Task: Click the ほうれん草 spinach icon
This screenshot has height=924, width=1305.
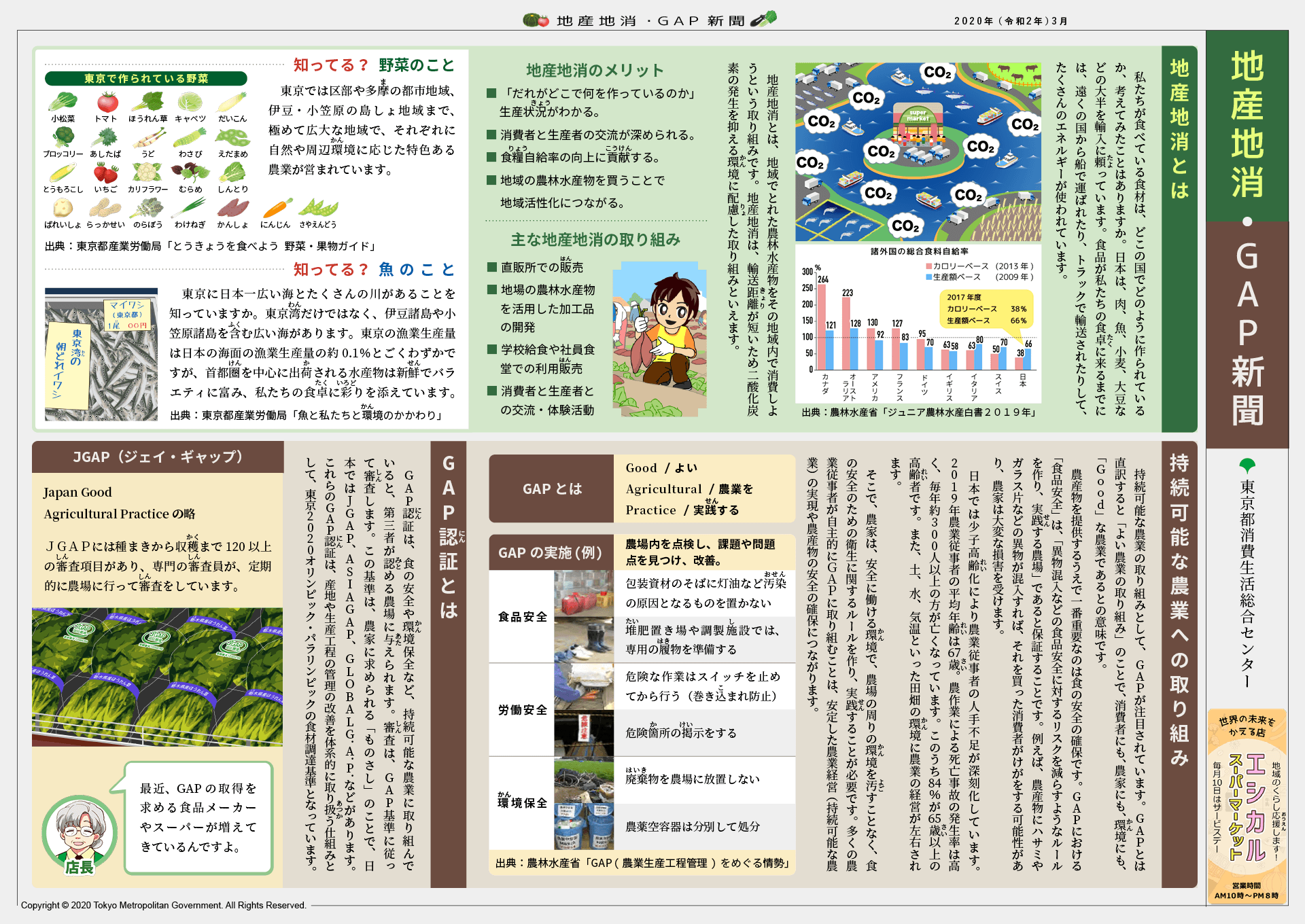Action: tap(147, 102)
